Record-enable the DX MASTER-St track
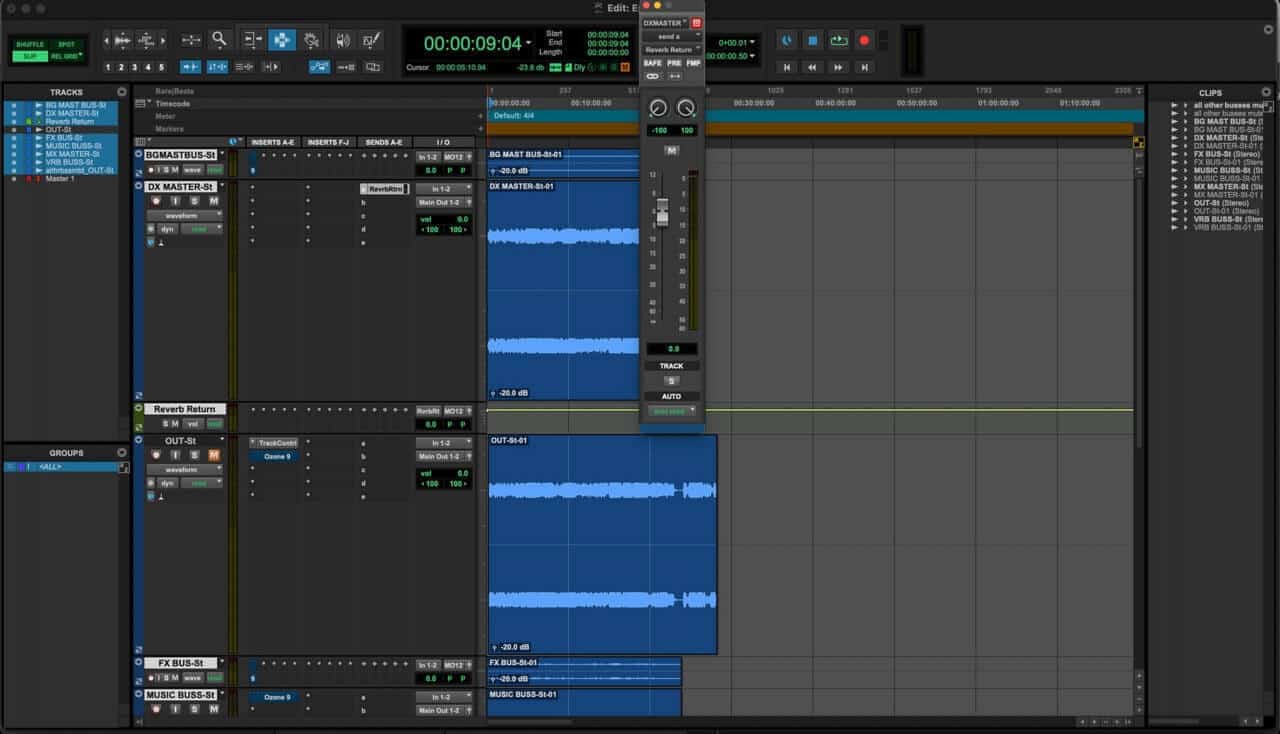This screenshot has width=1280, height=734. (156, 201)
